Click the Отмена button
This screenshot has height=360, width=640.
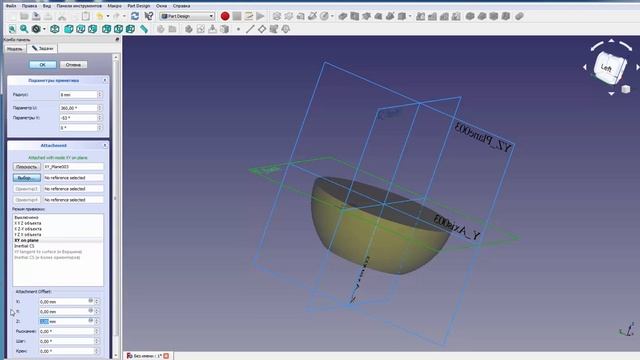pos(73,64)
